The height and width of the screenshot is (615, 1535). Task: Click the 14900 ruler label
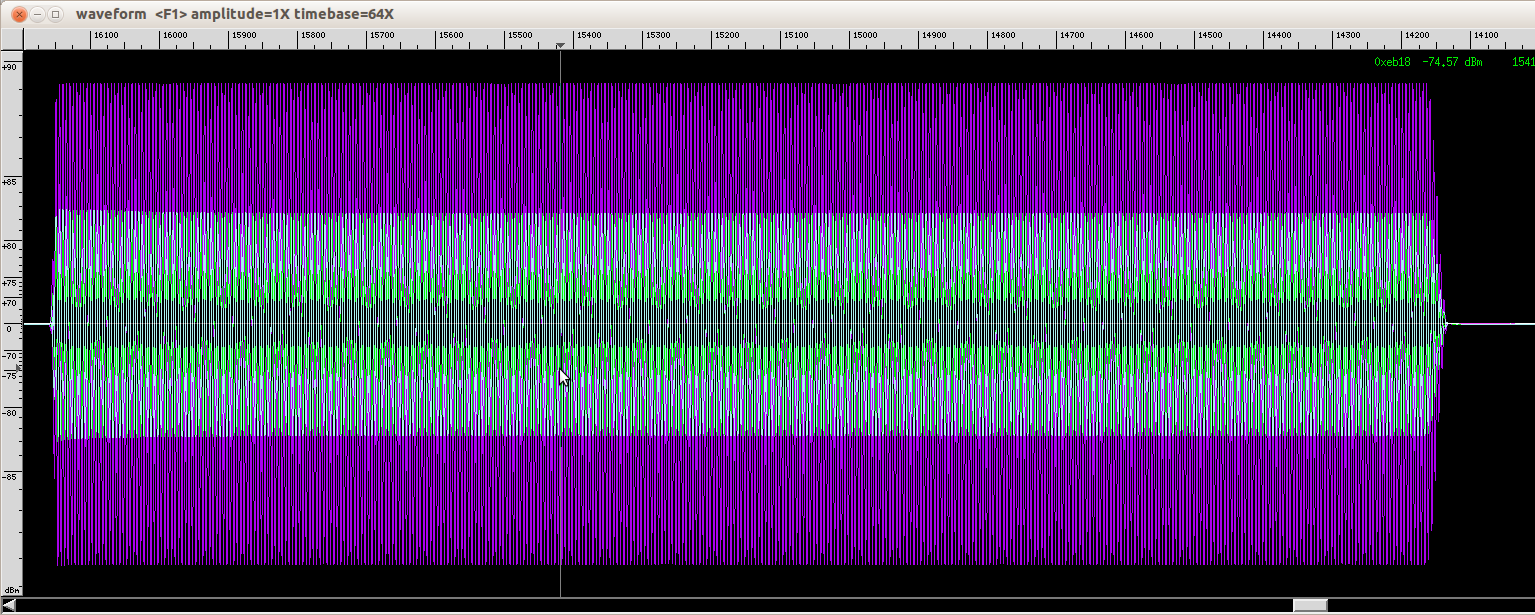tap(933, 36)
